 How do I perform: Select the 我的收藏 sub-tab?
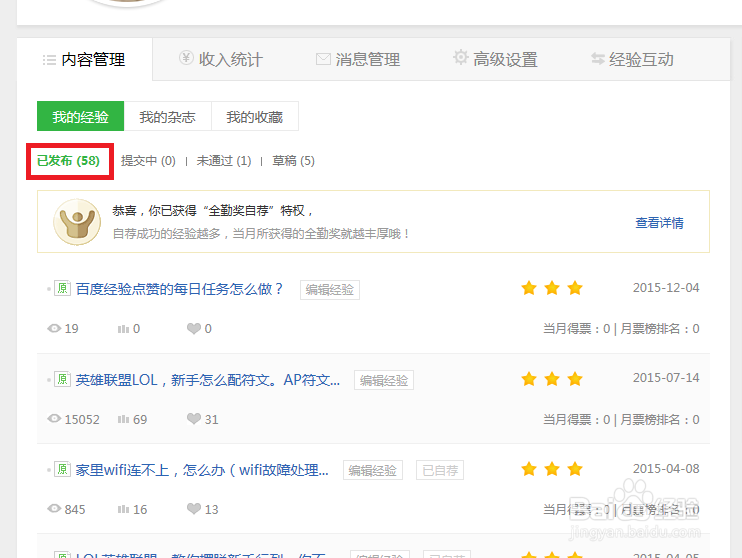(255, 116)
